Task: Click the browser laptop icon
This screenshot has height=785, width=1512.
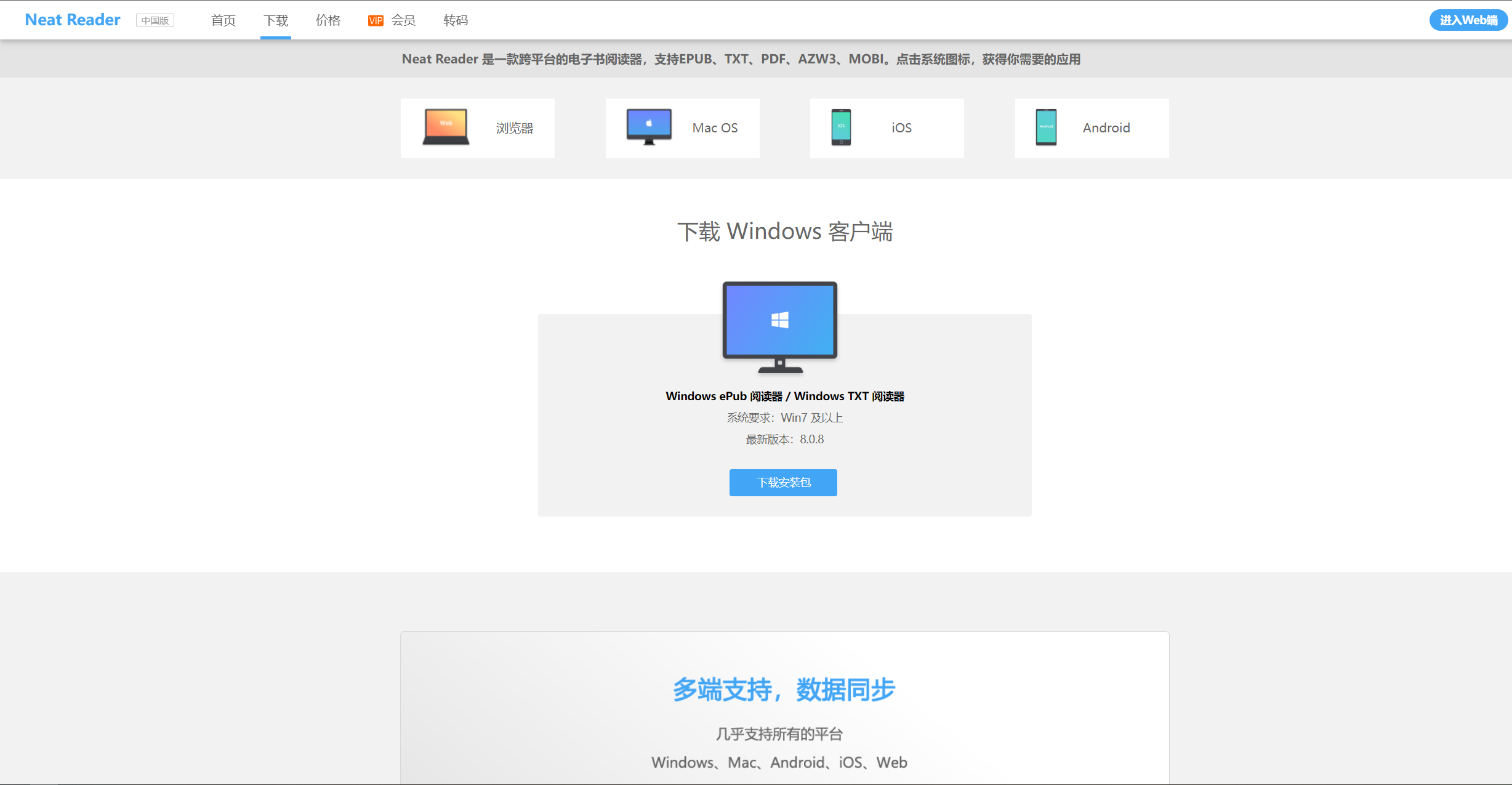Action: point(446,127)
